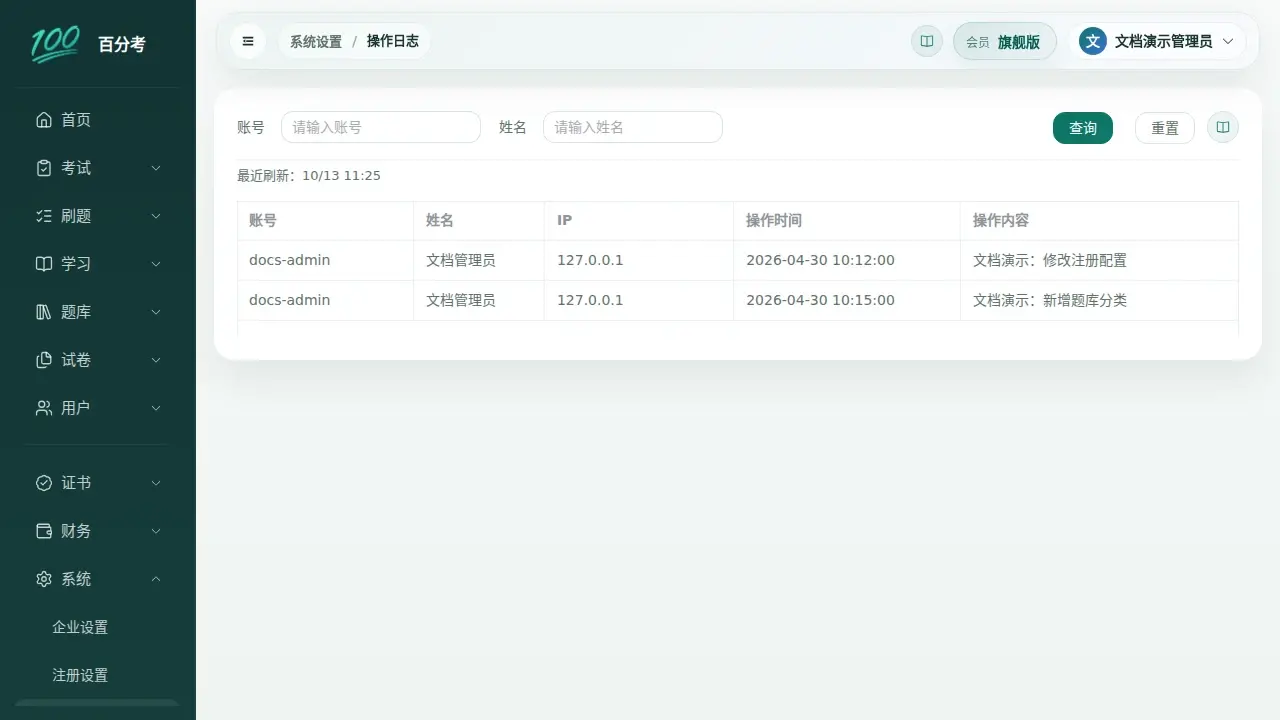The width and height of the screenshot is (1280, 720).
Task: Expand the 试卷 menu chevron
Action: tap(156, 360)
